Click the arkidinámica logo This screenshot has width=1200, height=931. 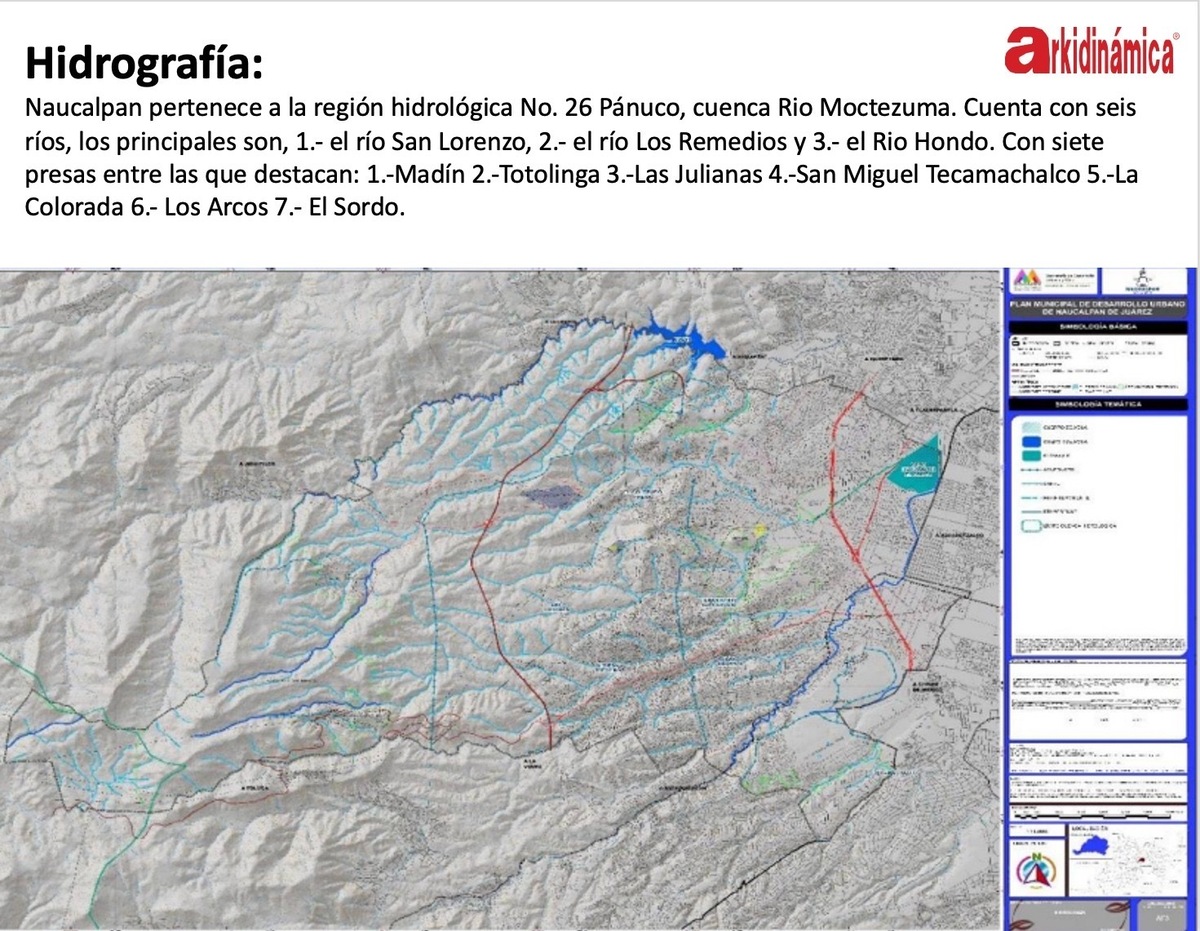[x=1092, y=51]
